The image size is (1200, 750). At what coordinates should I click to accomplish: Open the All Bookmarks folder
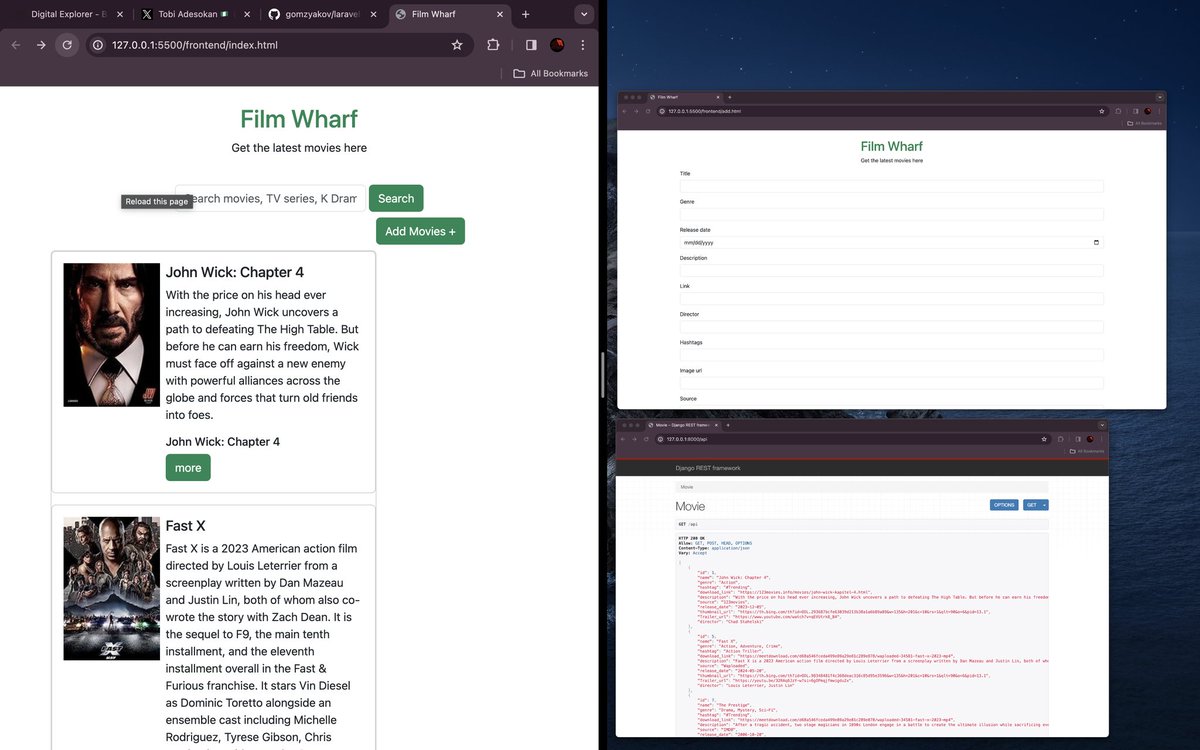(548, 72)
